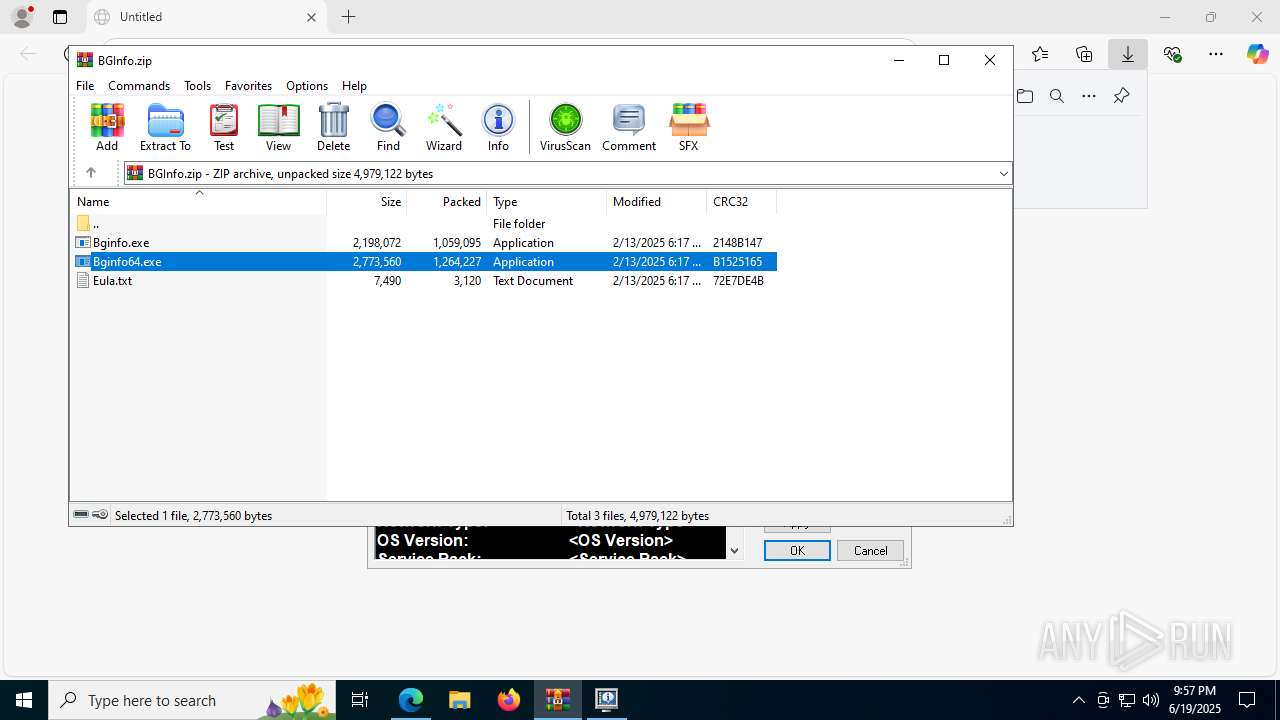This screenshot has width=1280, height=720.
Task: Open the Copilot icon in Edge
Action: tap(1258, 54)
